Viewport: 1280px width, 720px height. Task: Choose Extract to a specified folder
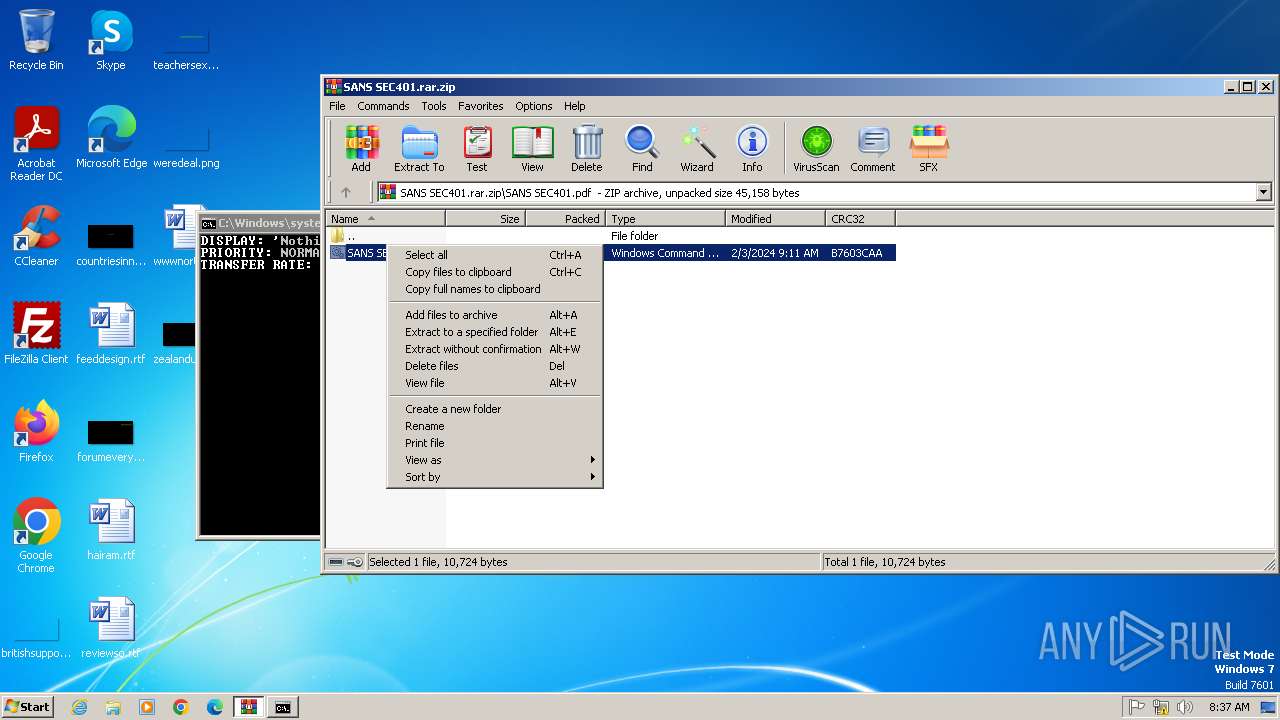[x=495, y=332]
